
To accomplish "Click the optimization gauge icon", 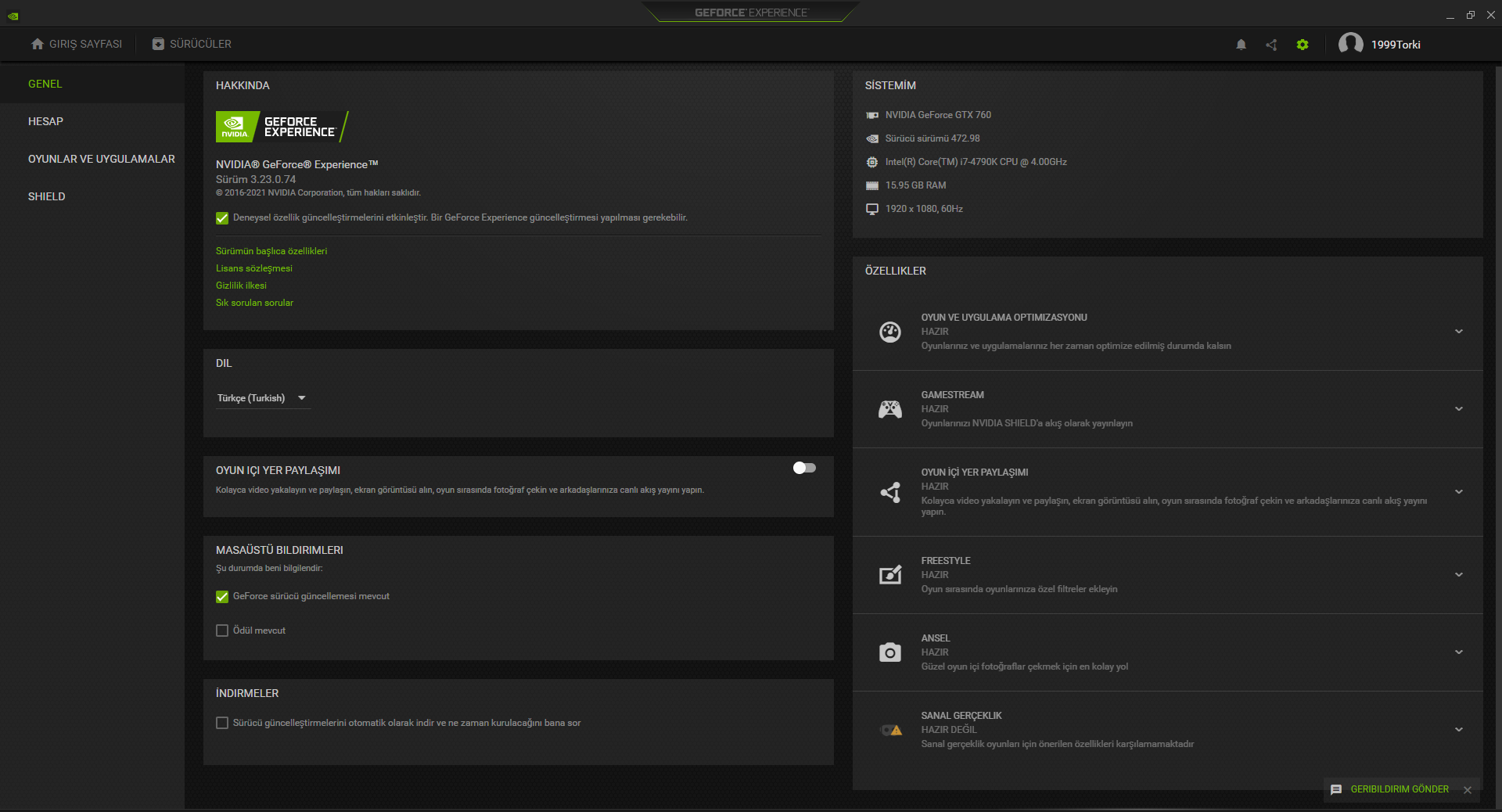I will 890,332.
